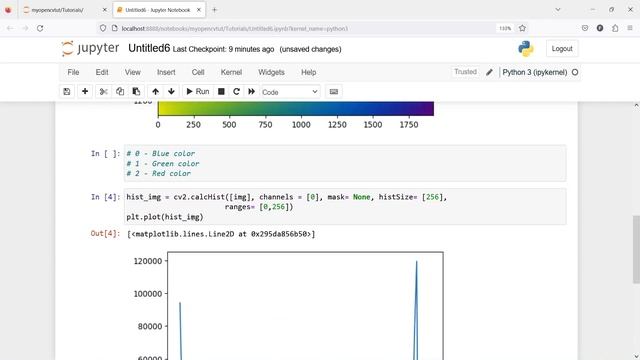Select the Untitled6 - Jupyter Notebook tab
Image resolution: width=640 pixels, height=360 pixels.
[159, 10]
